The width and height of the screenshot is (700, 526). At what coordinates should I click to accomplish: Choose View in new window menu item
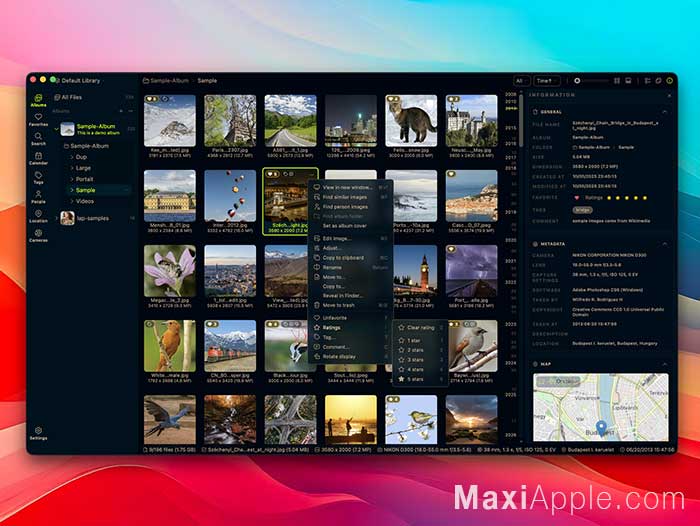tap(350, 188)
